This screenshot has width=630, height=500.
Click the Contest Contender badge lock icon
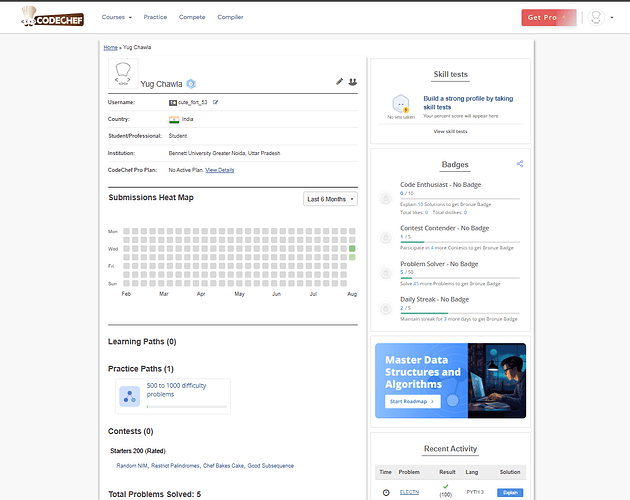point(386,238)
